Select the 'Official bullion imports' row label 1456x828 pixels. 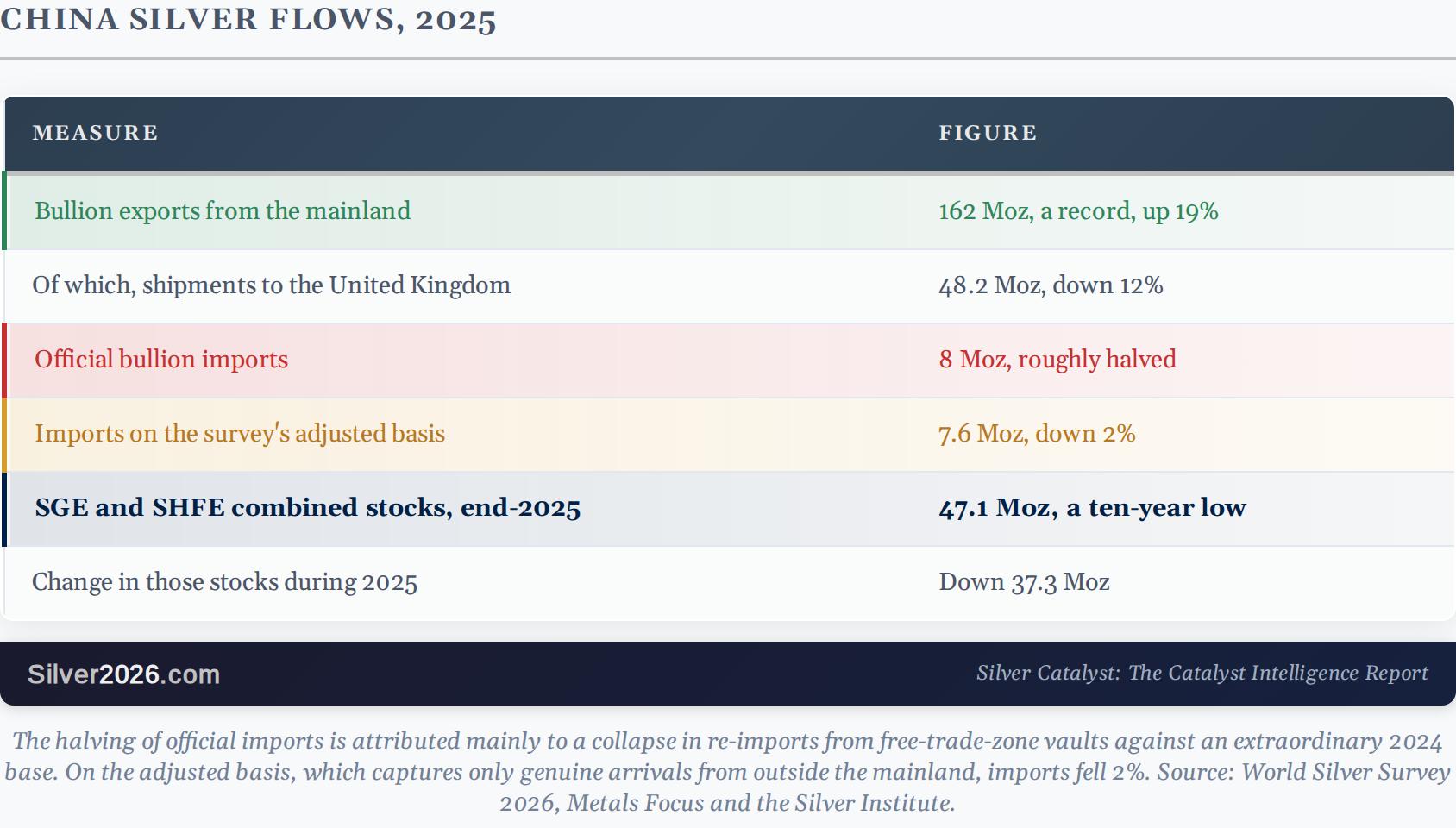coord(161,360)
